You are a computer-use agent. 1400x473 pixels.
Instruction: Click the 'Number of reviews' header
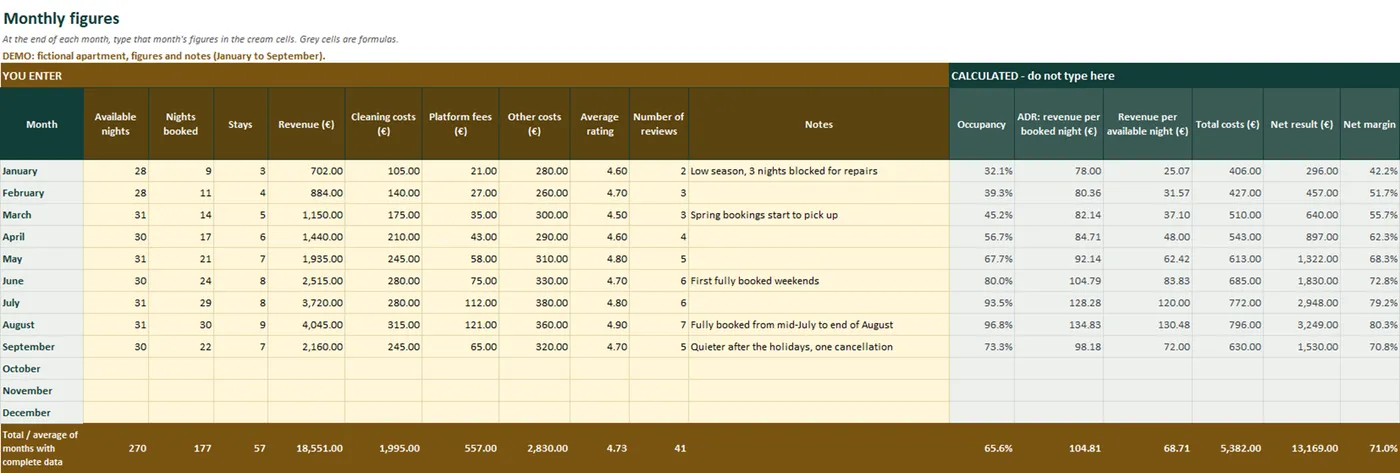tap(659, 124)
